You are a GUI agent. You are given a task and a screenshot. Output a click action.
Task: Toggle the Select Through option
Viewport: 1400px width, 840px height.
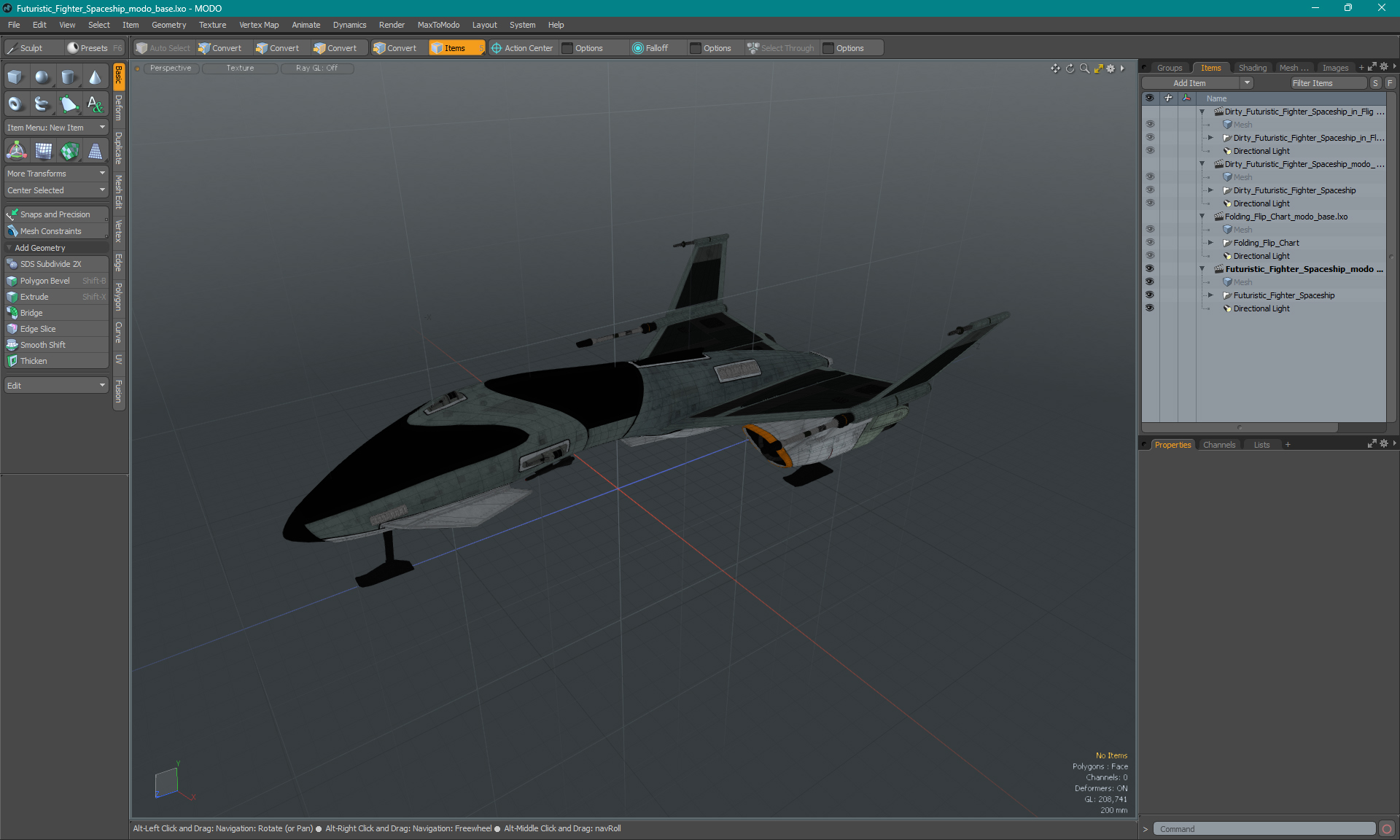(x=780, y=48)
